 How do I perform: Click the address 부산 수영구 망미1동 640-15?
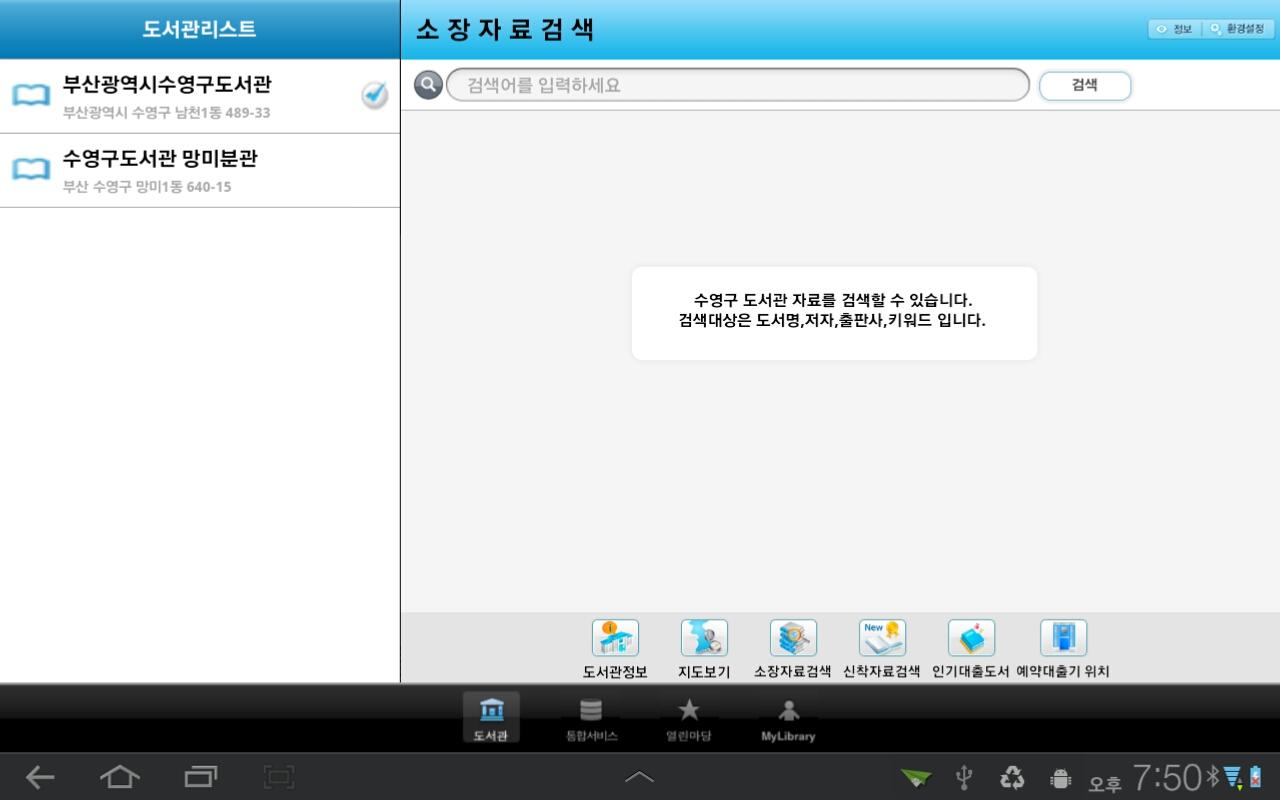click(147, 186)
